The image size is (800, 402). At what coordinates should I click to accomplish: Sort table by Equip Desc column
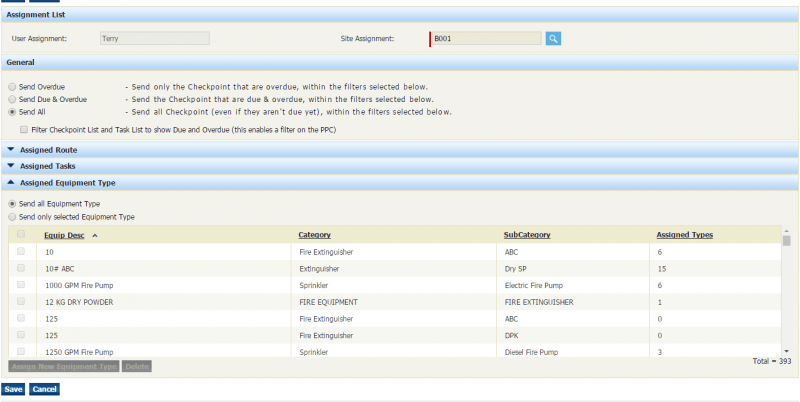(x=64, y=235)
